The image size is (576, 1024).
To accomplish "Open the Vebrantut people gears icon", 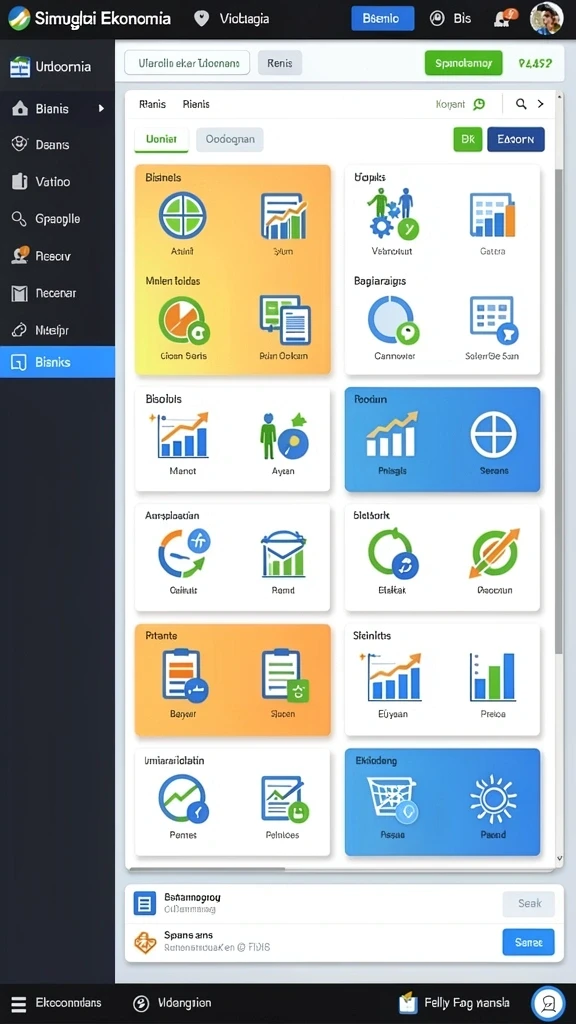I will click(392, 214).
